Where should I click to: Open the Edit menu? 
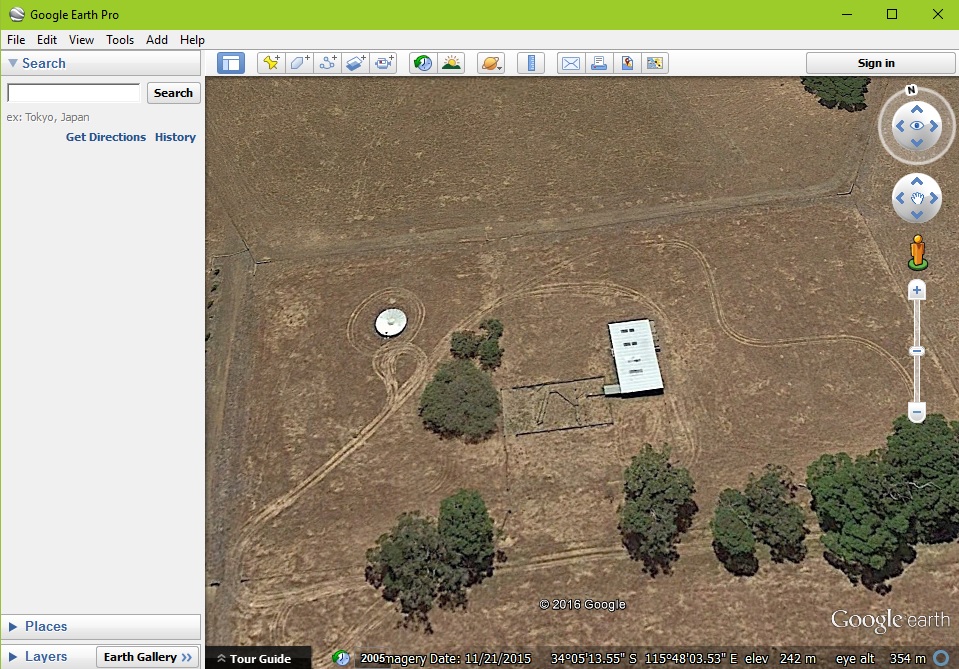(46, 40)
